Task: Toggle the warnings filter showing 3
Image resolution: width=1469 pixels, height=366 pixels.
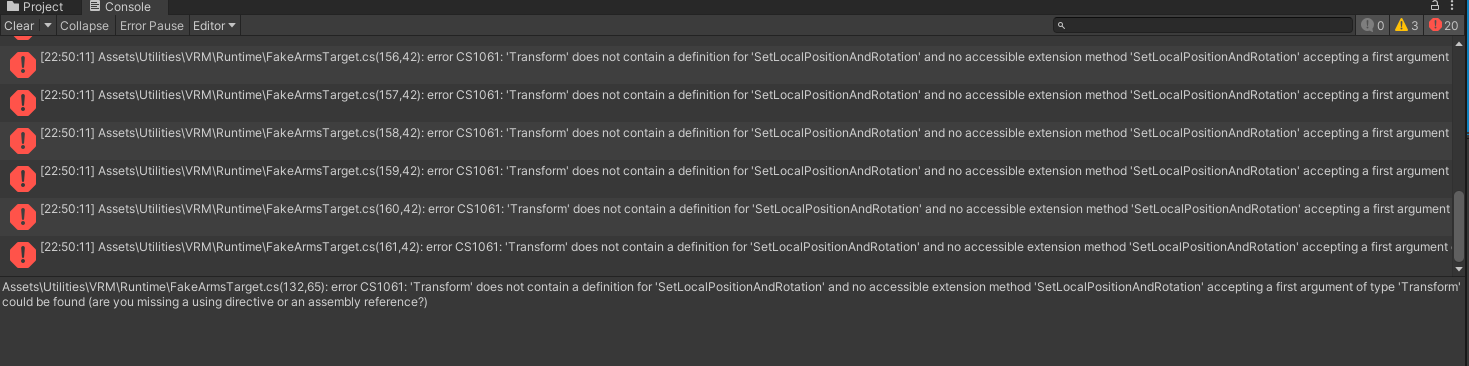Action: pyautogui.click(x=1407, y=25)
